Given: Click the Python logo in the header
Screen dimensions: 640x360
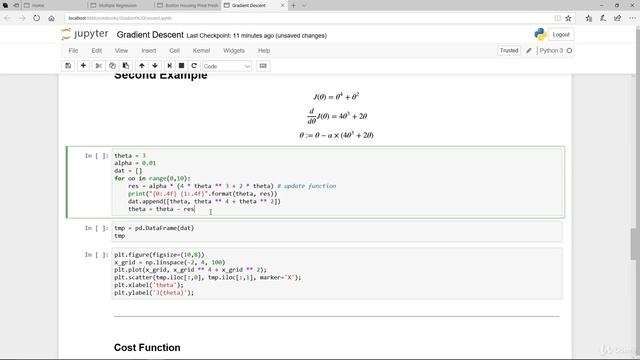Looking at the screenshot, I should pos(540,35).
